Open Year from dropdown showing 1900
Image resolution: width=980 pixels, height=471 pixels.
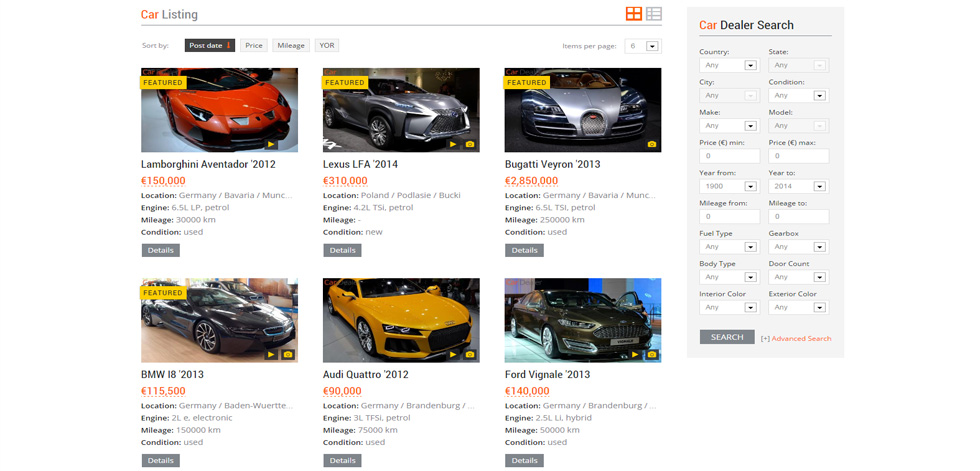click(729, 186)
